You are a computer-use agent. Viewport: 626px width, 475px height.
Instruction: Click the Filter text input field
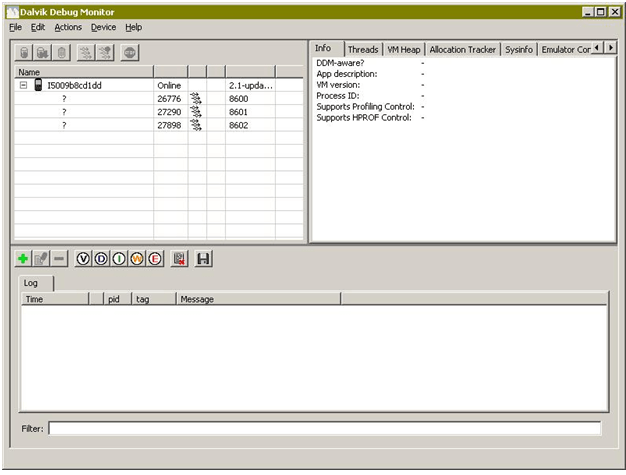point(324,429)
